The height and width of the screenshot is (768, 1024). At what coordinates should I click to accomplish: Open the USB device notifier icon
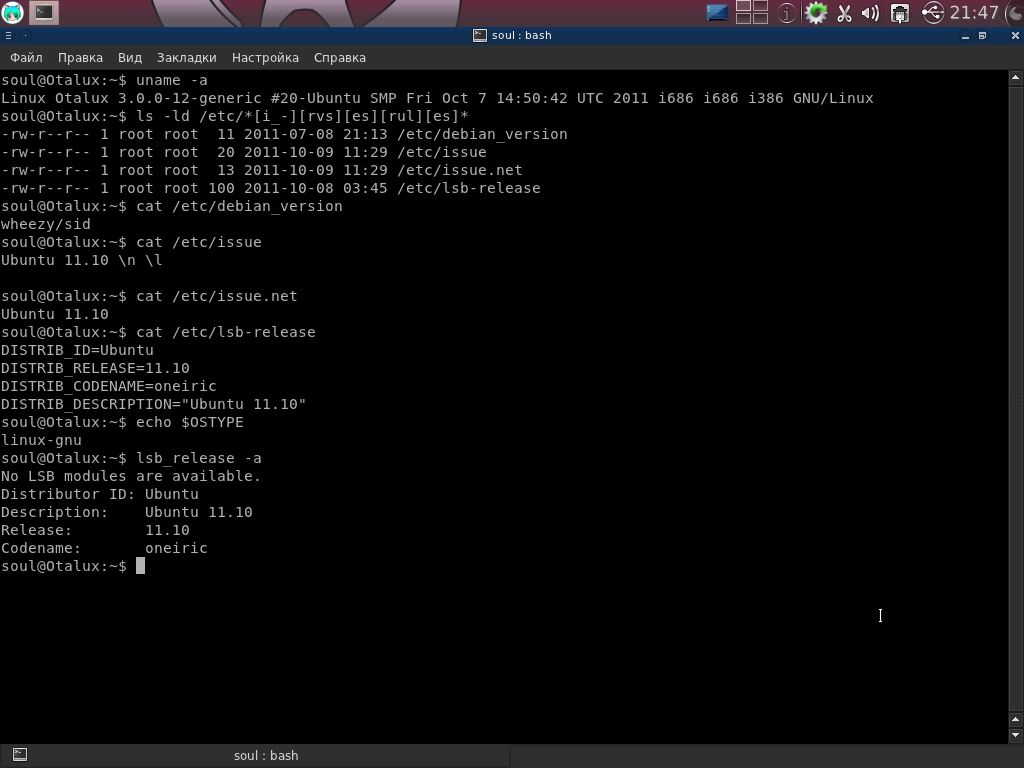point(933,12)
